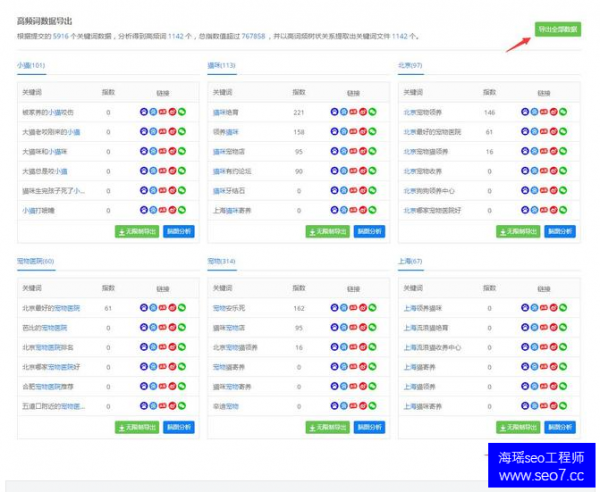Click 脑图分析 button in 上海 panel

[560, 427]
